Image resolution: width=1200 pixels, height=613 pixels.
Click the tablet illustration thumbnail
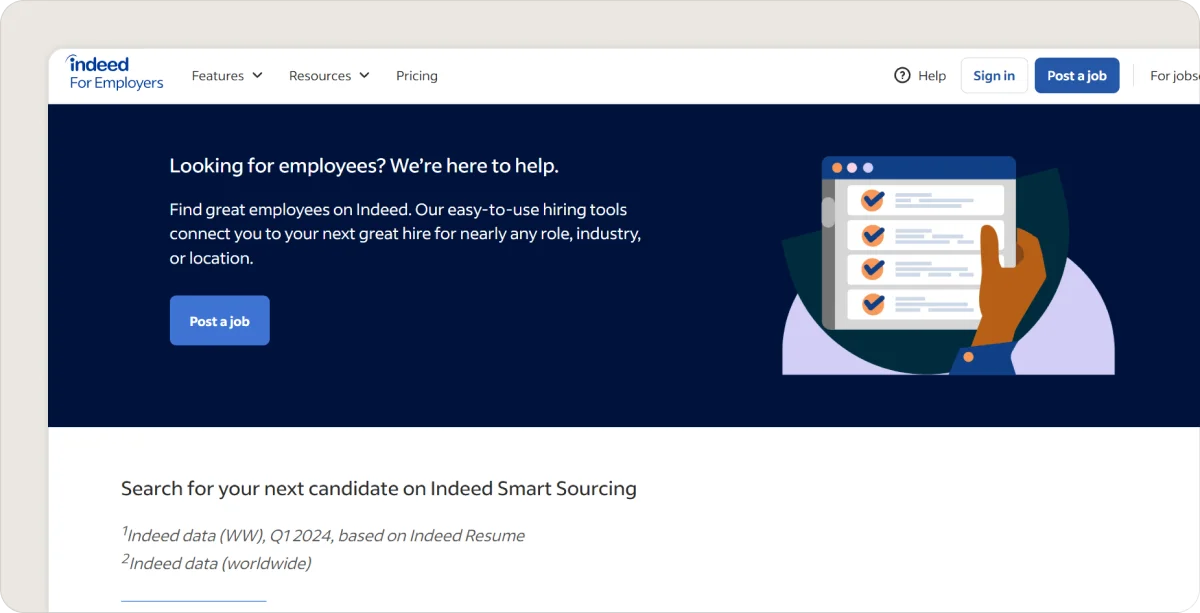point(948,263)
